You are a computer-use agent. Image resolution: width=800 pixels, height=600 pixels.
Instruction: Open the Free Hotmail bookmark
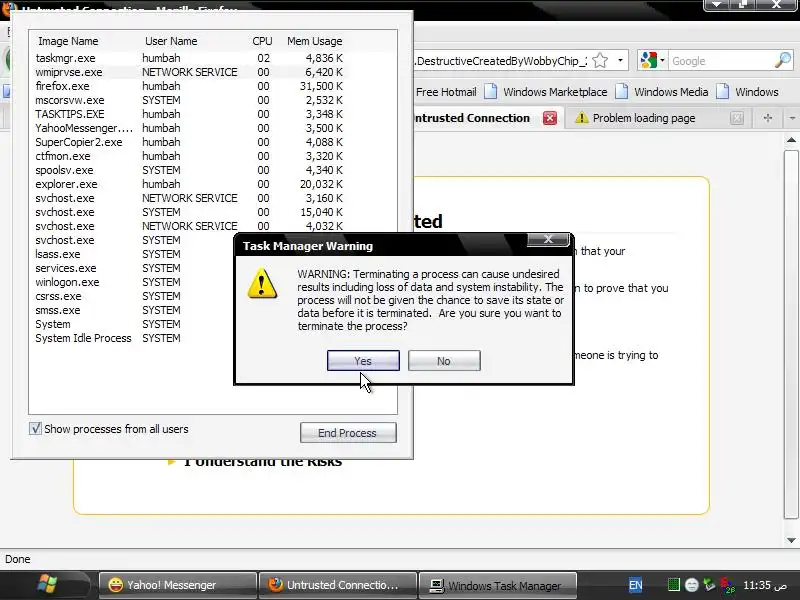(445, 92)
